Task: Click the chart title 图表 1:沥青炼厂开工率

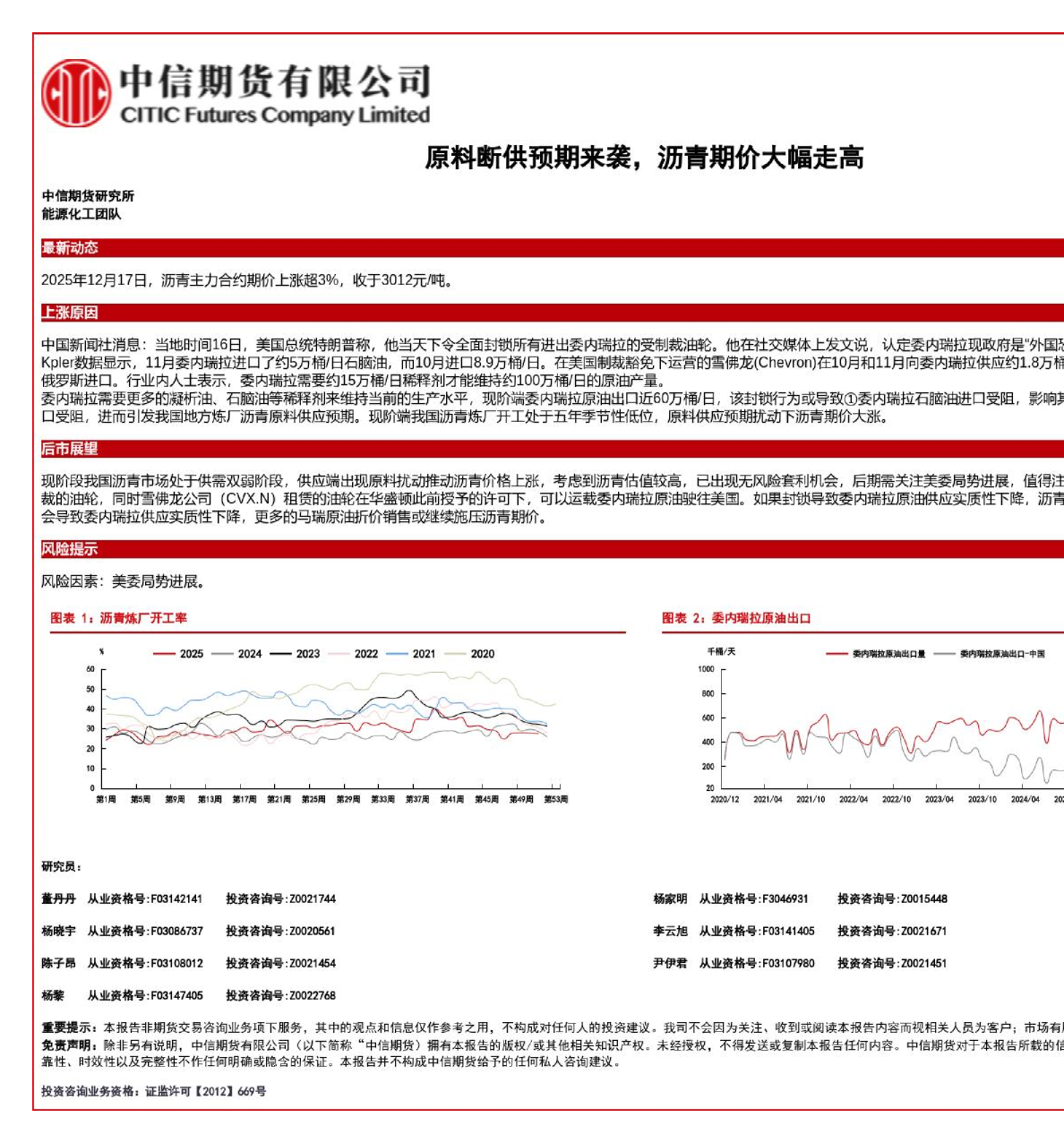Action: click(118, 618)
